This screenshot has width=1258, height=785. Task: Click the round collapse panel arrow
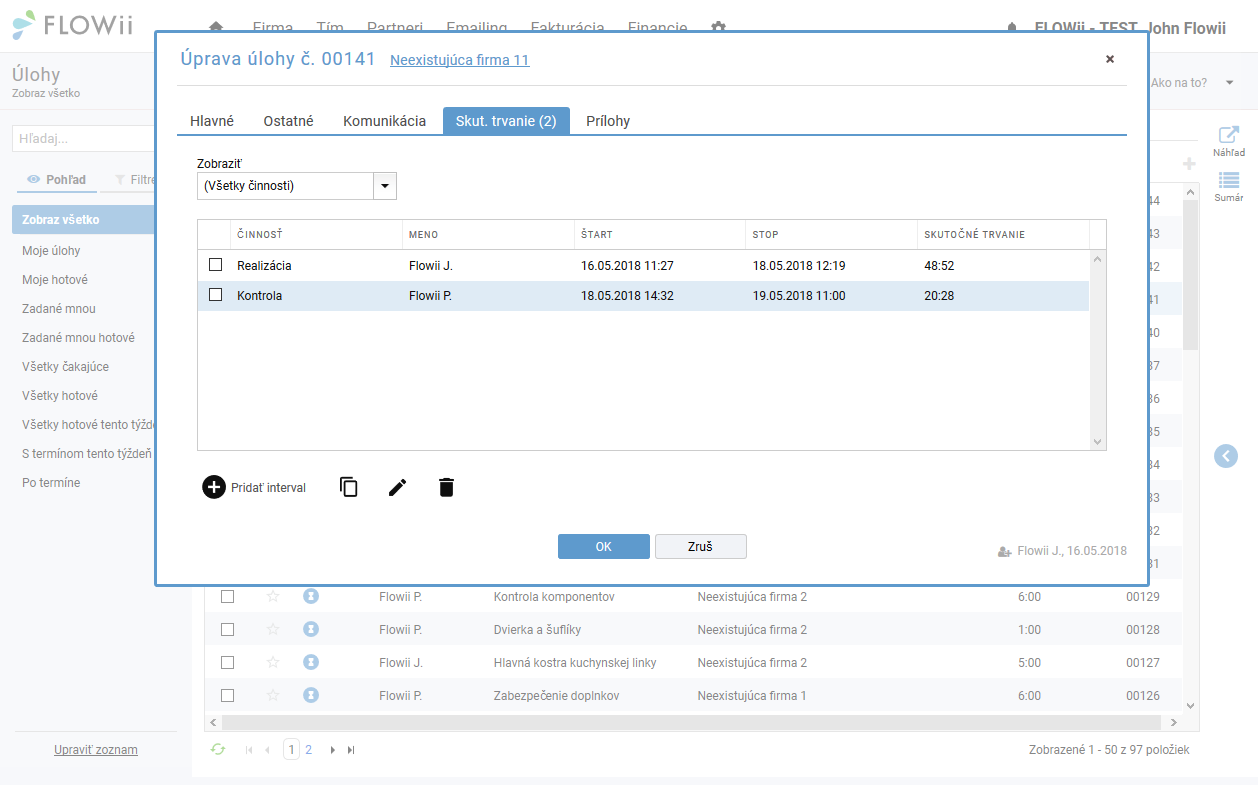pyautogui.click(x=1226, y=455)
